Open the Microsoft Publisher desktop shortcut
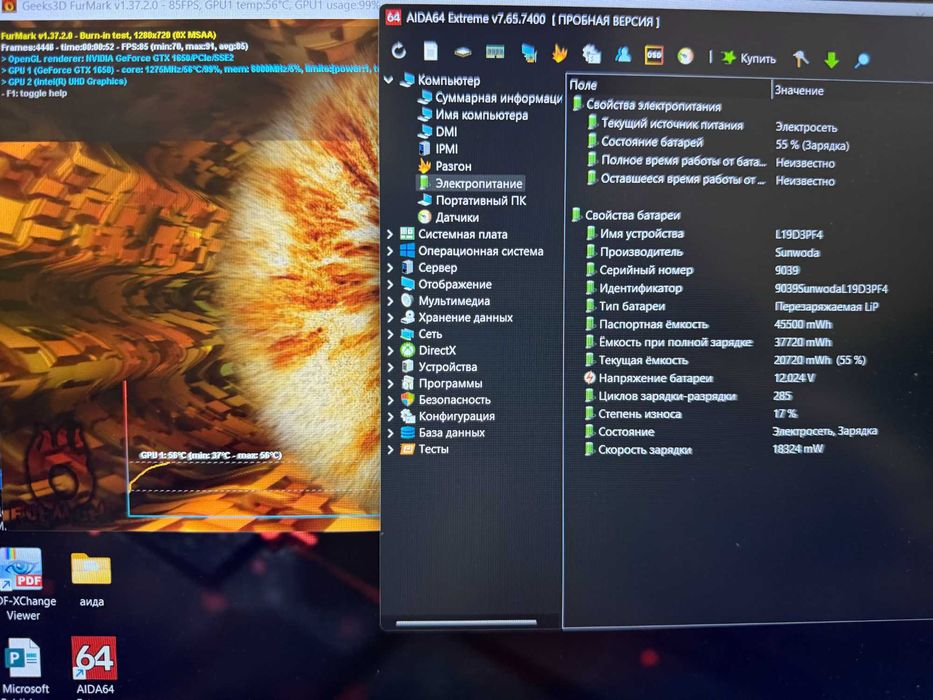This screenshot has height=700, width=933. tap(24, 667)
